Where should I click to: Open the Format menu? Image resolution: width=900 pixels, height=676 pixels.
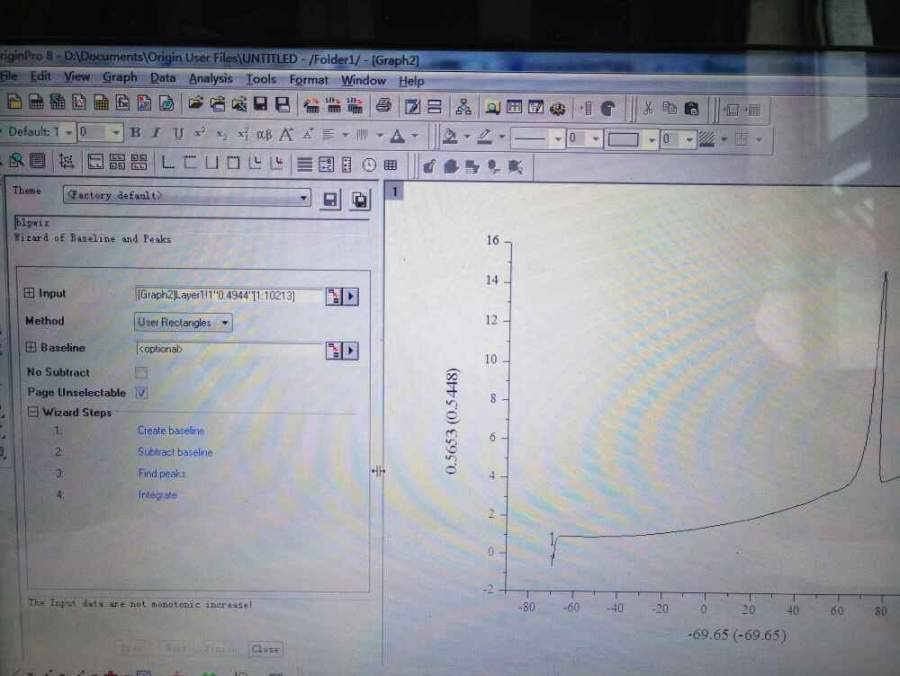click(x=309, y=80)
